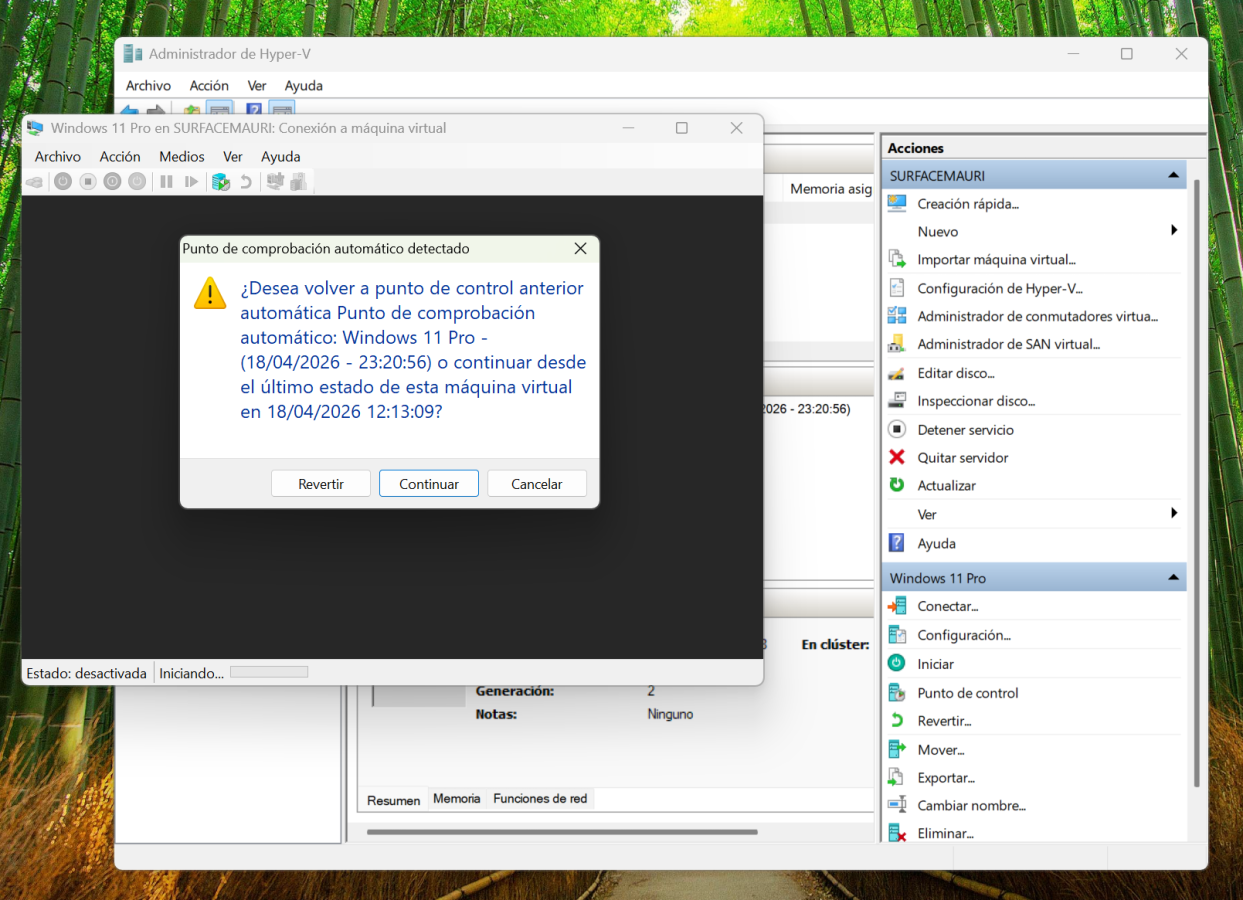
Task: Click the Importar máquina virtual icon
Action: tap(897, 260)
